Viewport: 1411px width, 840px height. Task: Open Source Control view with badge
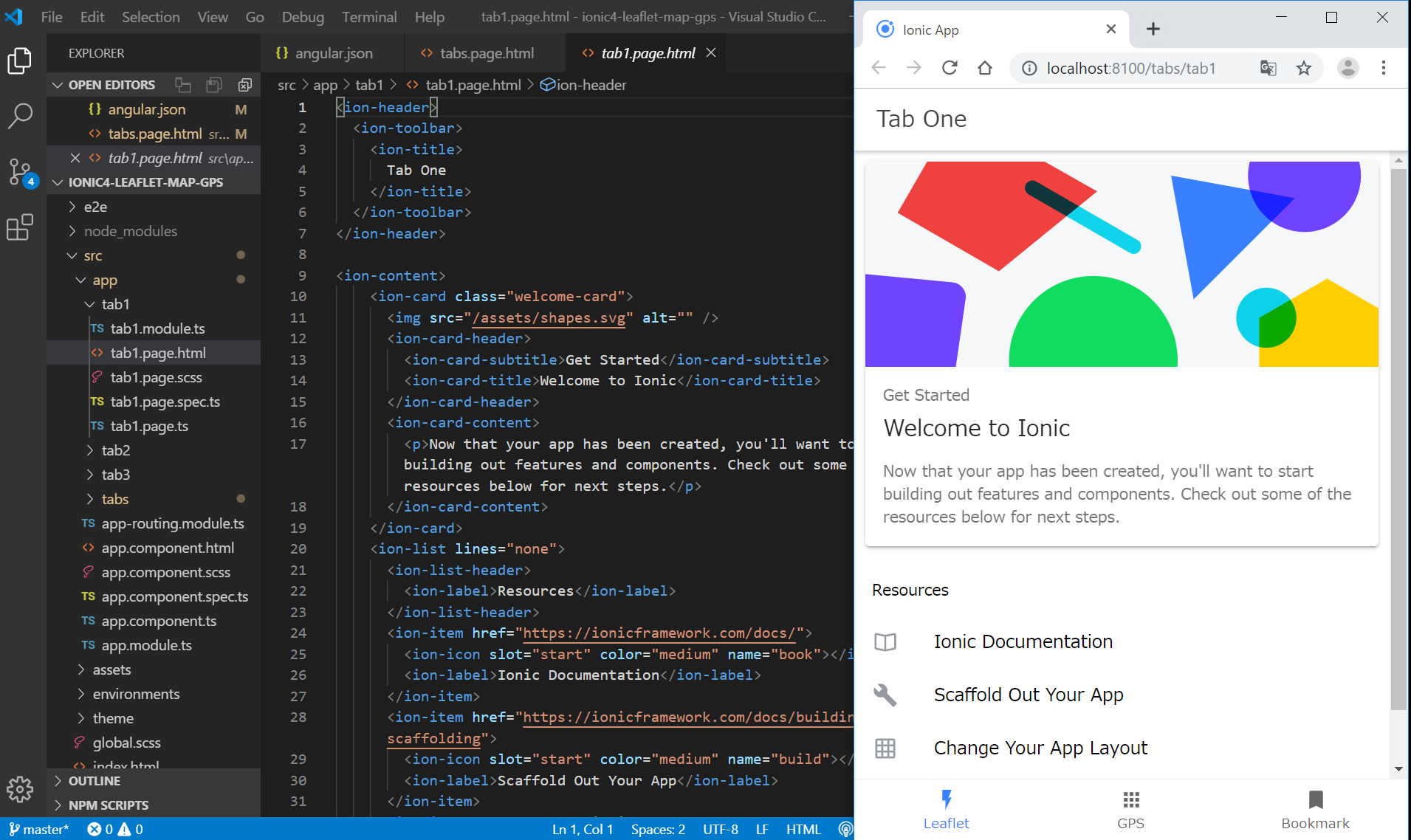(x=20, y=171)
